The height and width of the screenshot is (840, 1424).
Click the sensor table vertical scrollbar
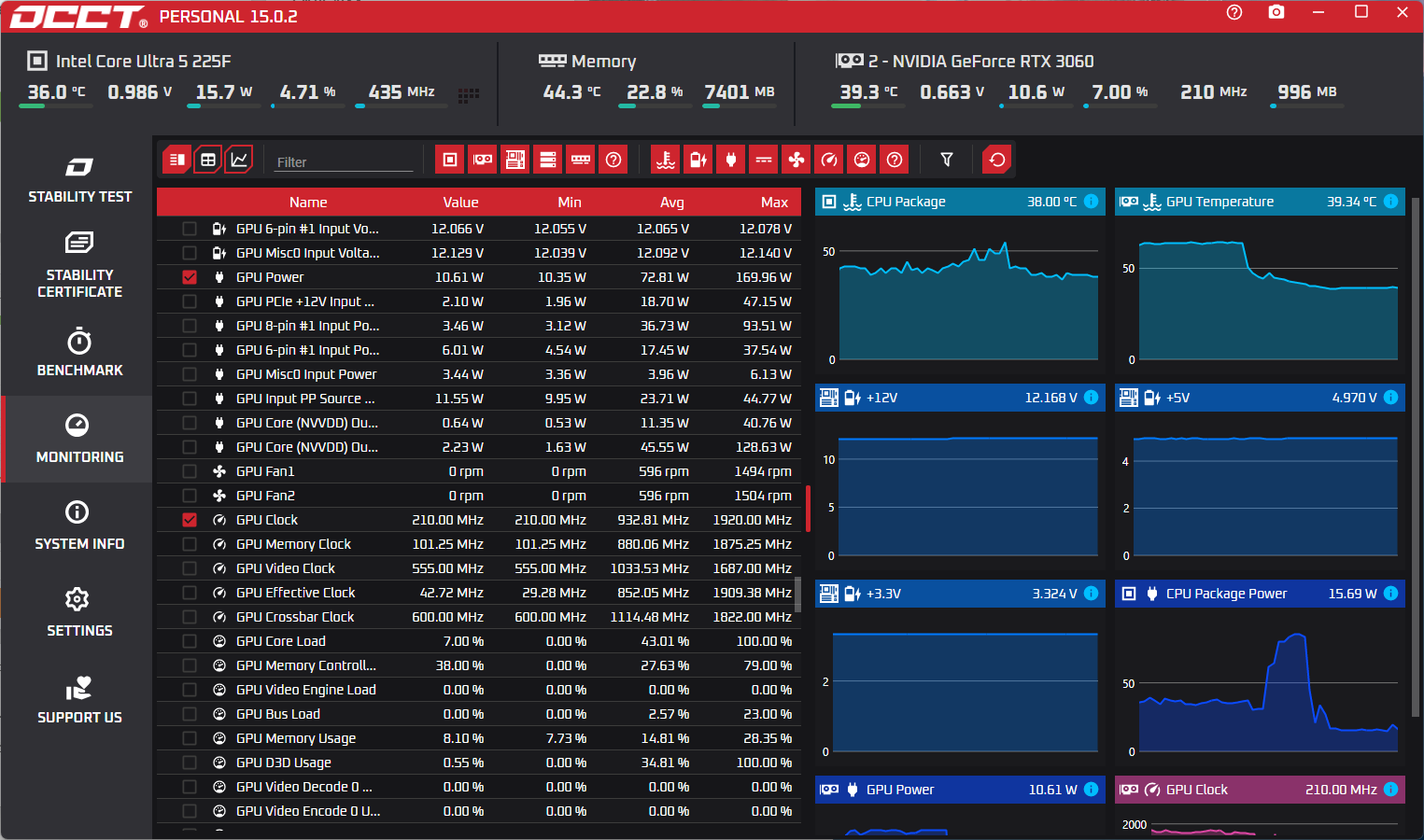point(798,594)
